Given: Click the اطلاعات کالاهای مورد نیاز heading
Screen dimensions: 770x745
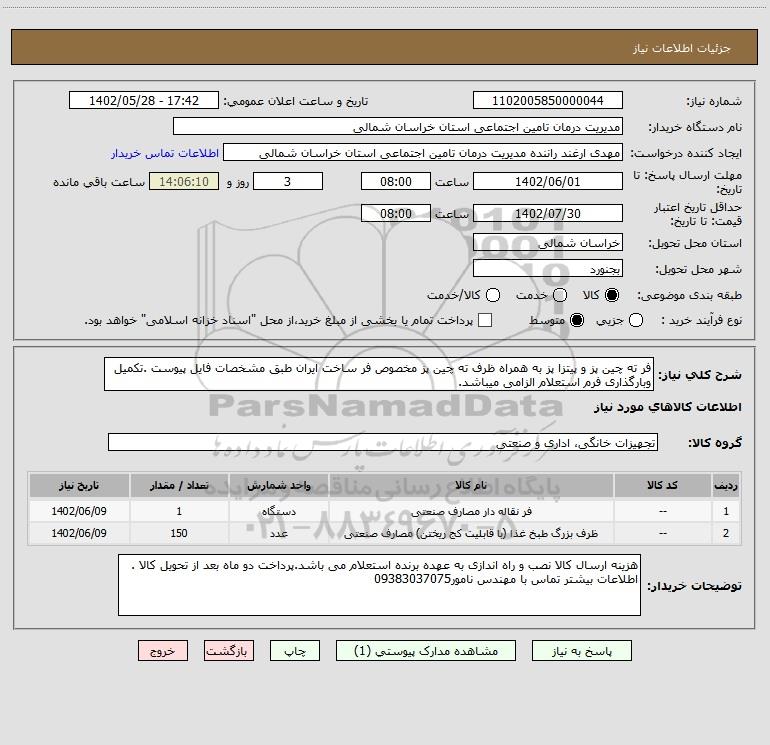Looking at the screenshot, I should tap(668, 407).
